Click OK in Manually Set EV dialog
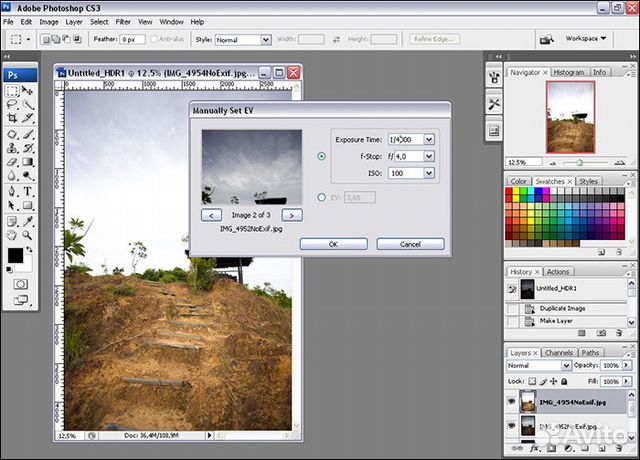 click(333, 243)
